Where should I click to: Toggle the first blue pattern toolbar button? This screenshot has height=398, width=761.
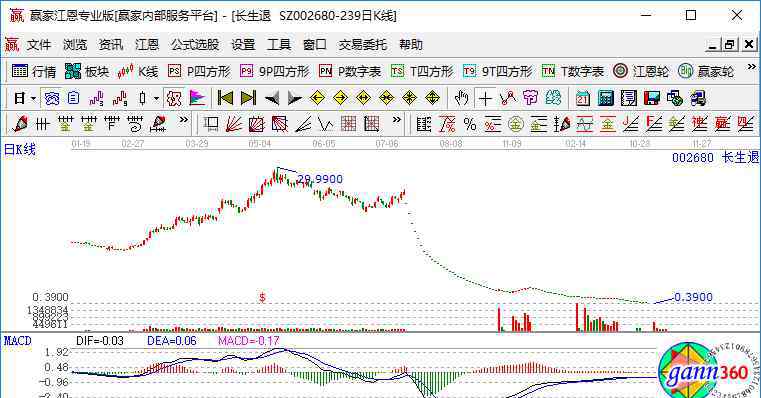(51, 99)
